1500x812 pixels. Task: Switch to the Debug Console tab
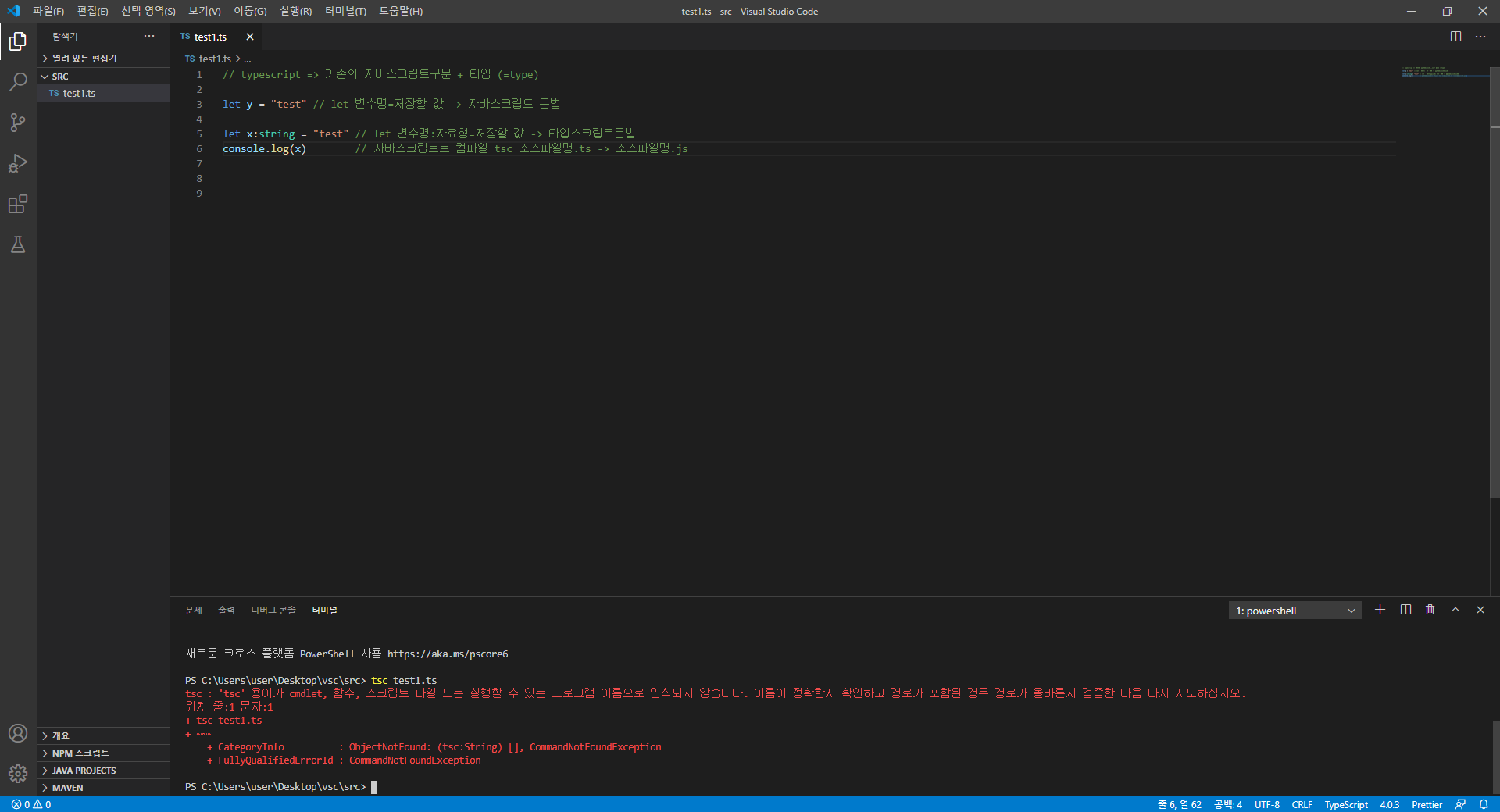click(273, 611)
